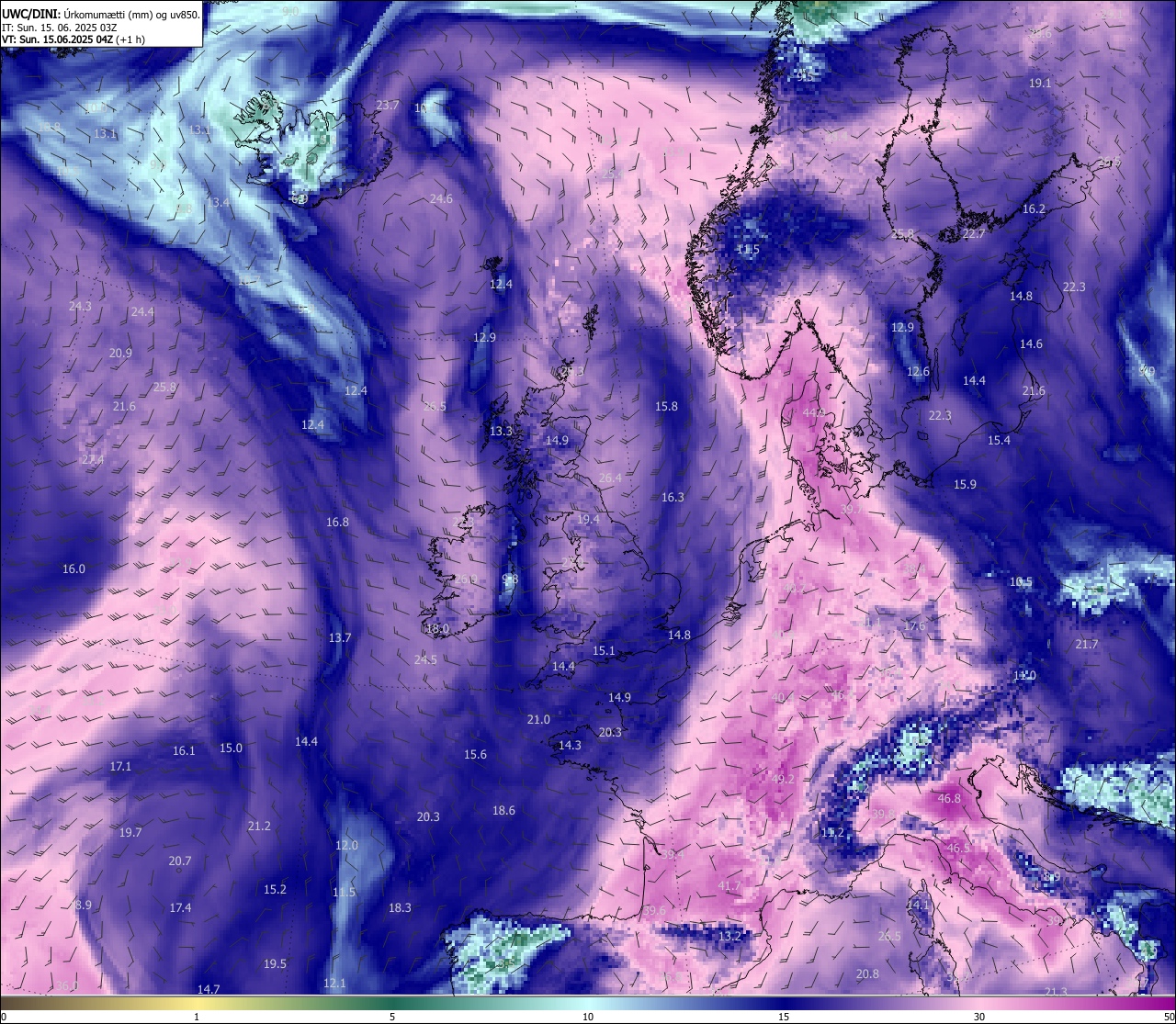Click the 20.8 value in the western Mediterranean
This screenshot has height=1024, width=1176.
pos(867,973)
